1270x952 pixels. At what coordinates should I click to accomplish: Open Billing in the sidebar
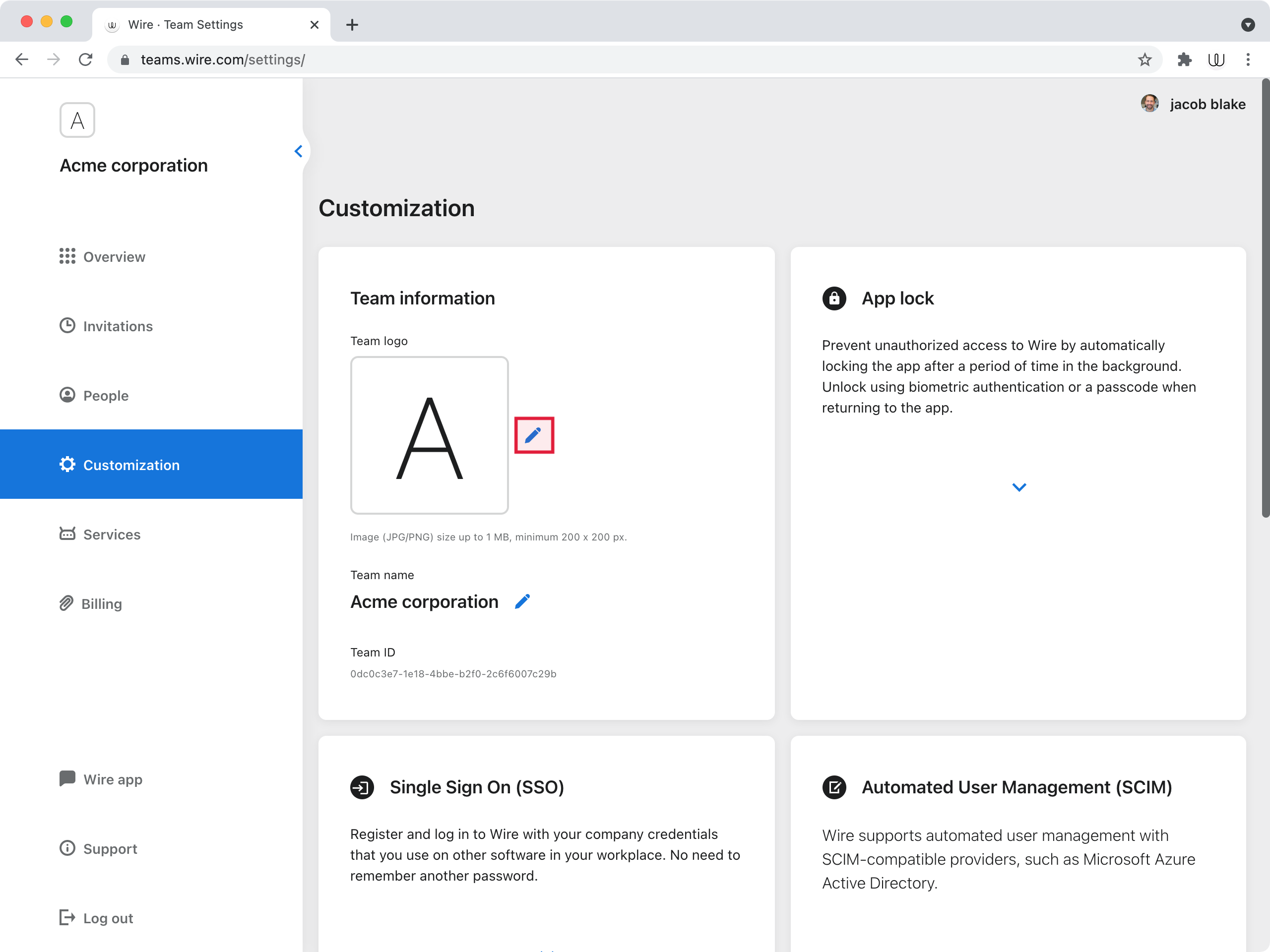[151, 603]
